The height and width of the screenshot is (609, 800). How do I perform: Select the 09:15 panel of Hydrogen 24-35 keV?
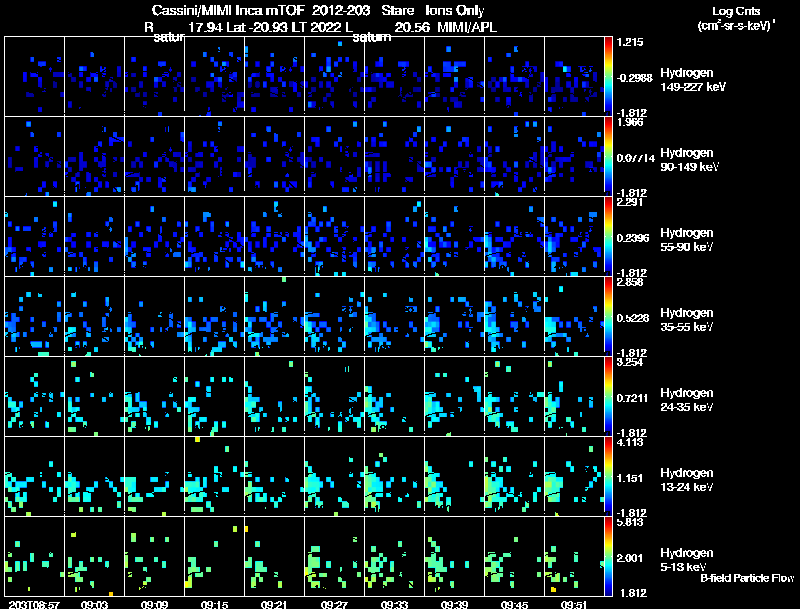(214, 396)
